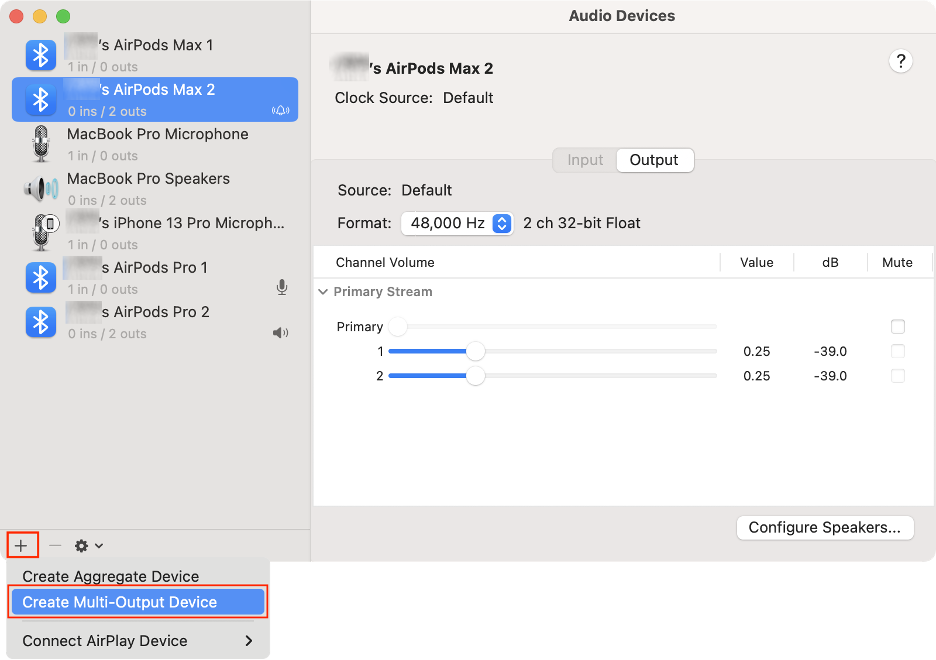The image size is (936, 660).
Task: Click the Mute column header
Action: pos(897,263)
